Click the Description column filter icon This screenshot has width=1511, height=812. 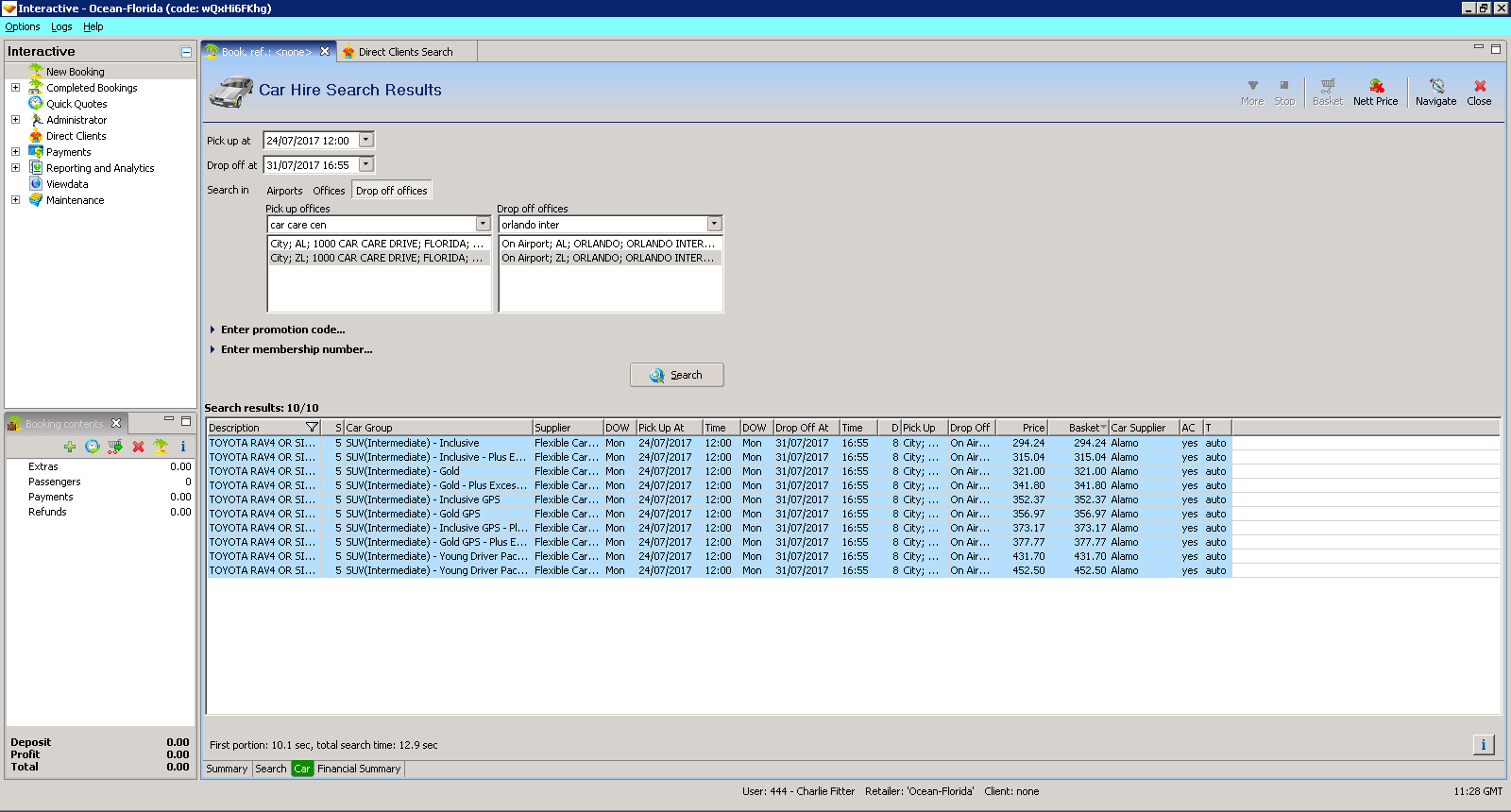coord(312,428)
